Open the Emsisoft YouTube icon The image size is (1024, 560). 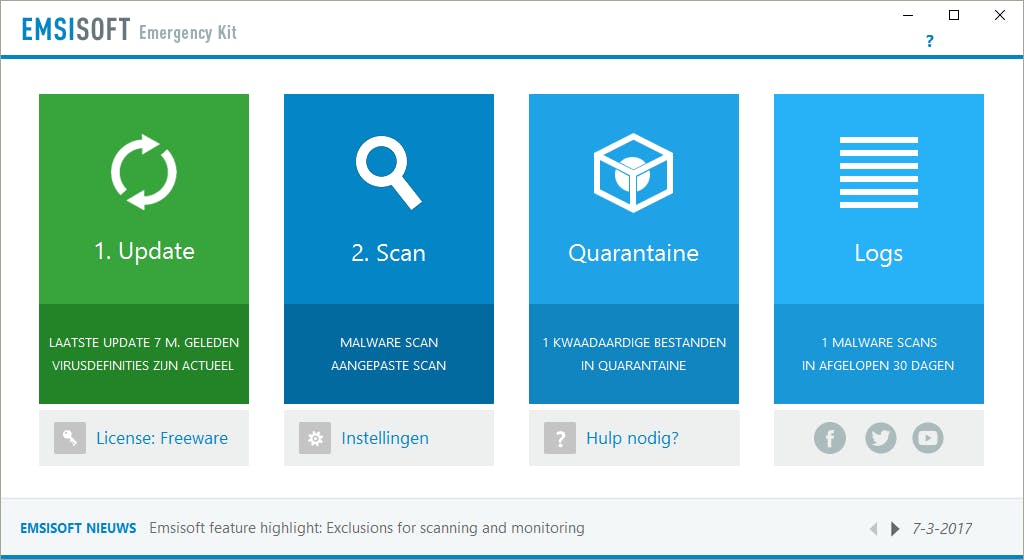[927, 438]
